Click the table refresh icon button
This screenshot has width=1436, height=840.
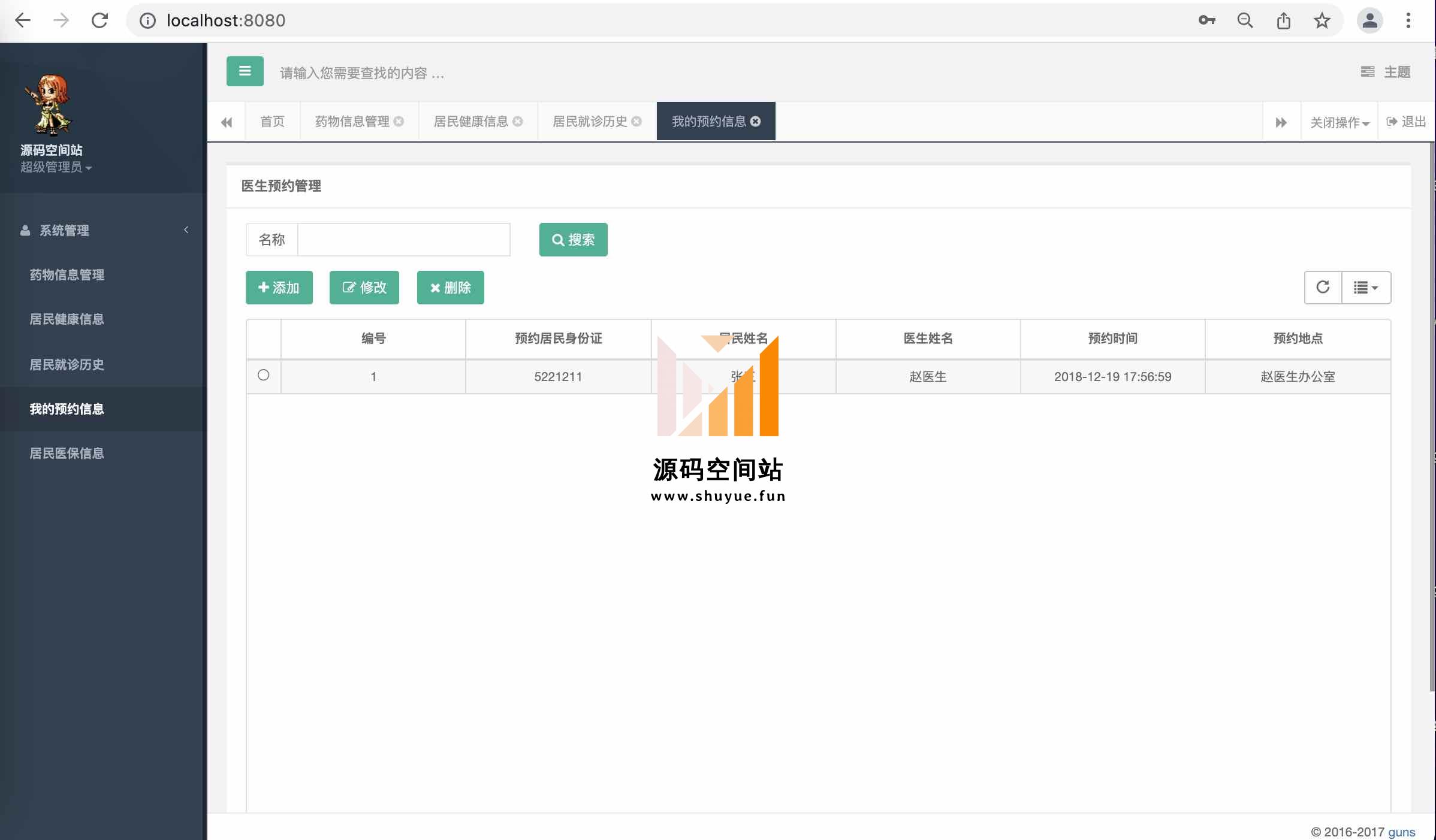[x=1323, y=288]
